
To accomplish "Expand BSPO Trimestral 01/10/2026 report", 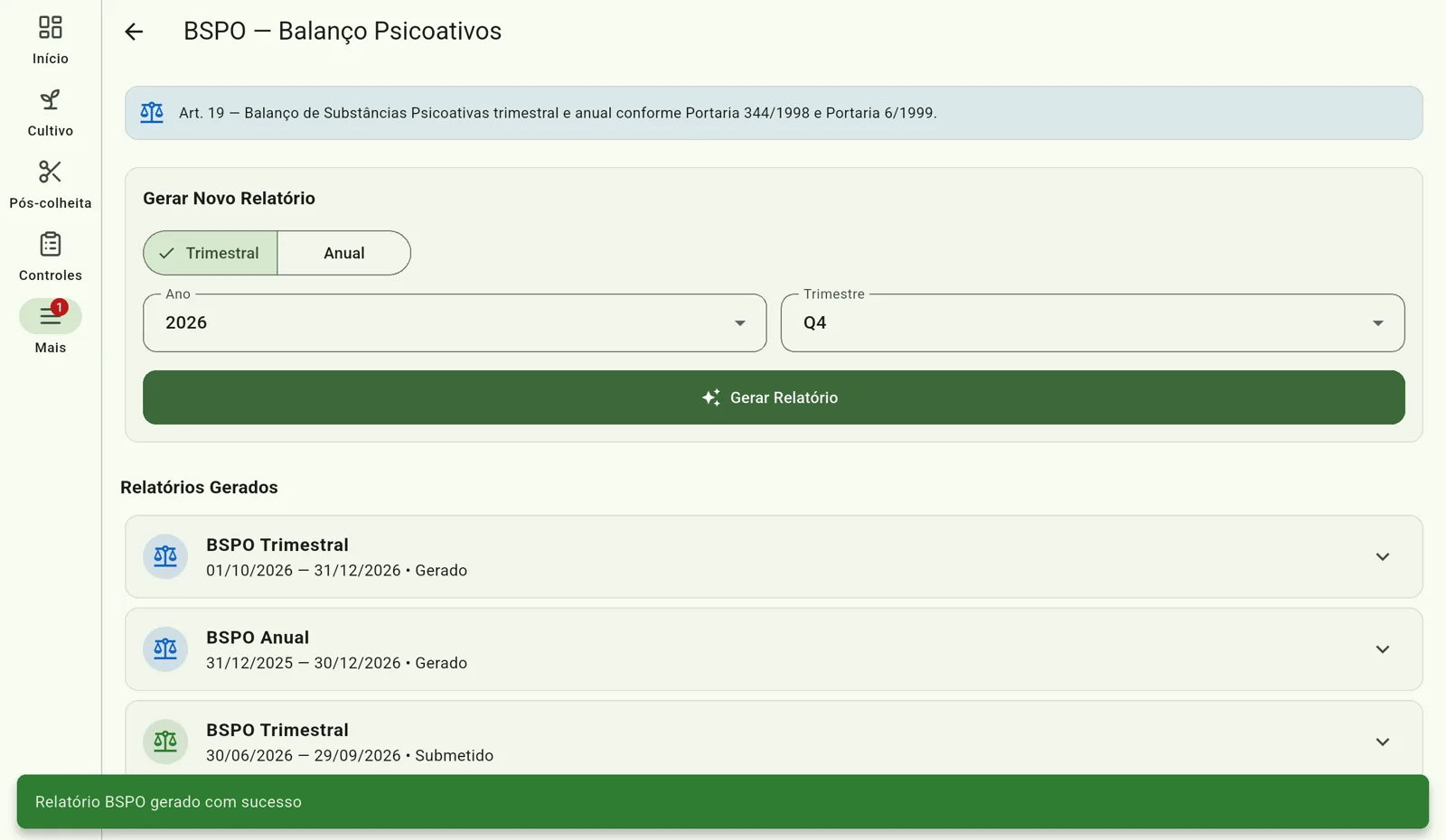I will click(x=1383, y=556).
